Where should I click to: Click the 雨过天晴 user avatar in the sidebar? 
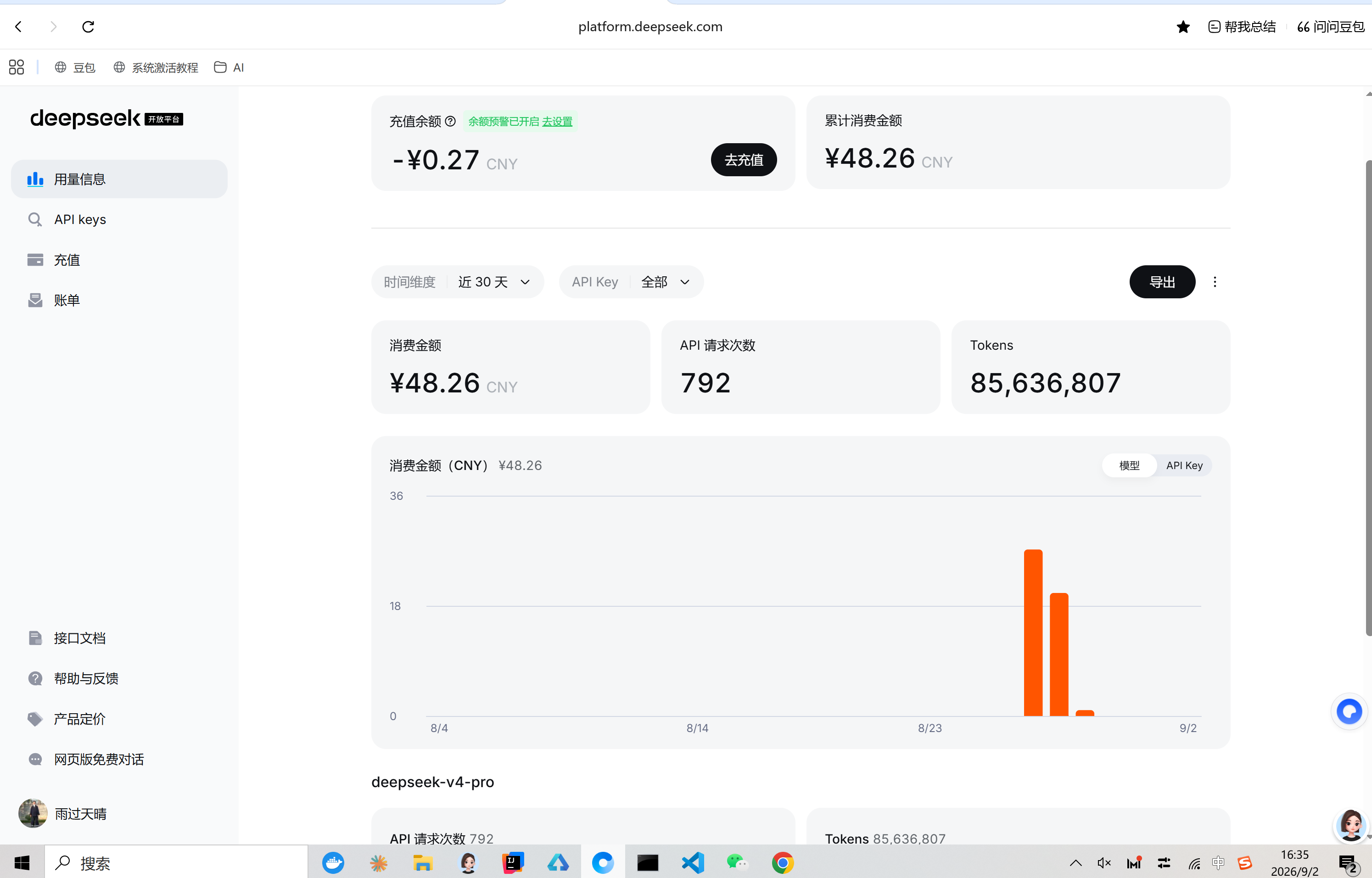pyautogui.click(x=33, y=814)
